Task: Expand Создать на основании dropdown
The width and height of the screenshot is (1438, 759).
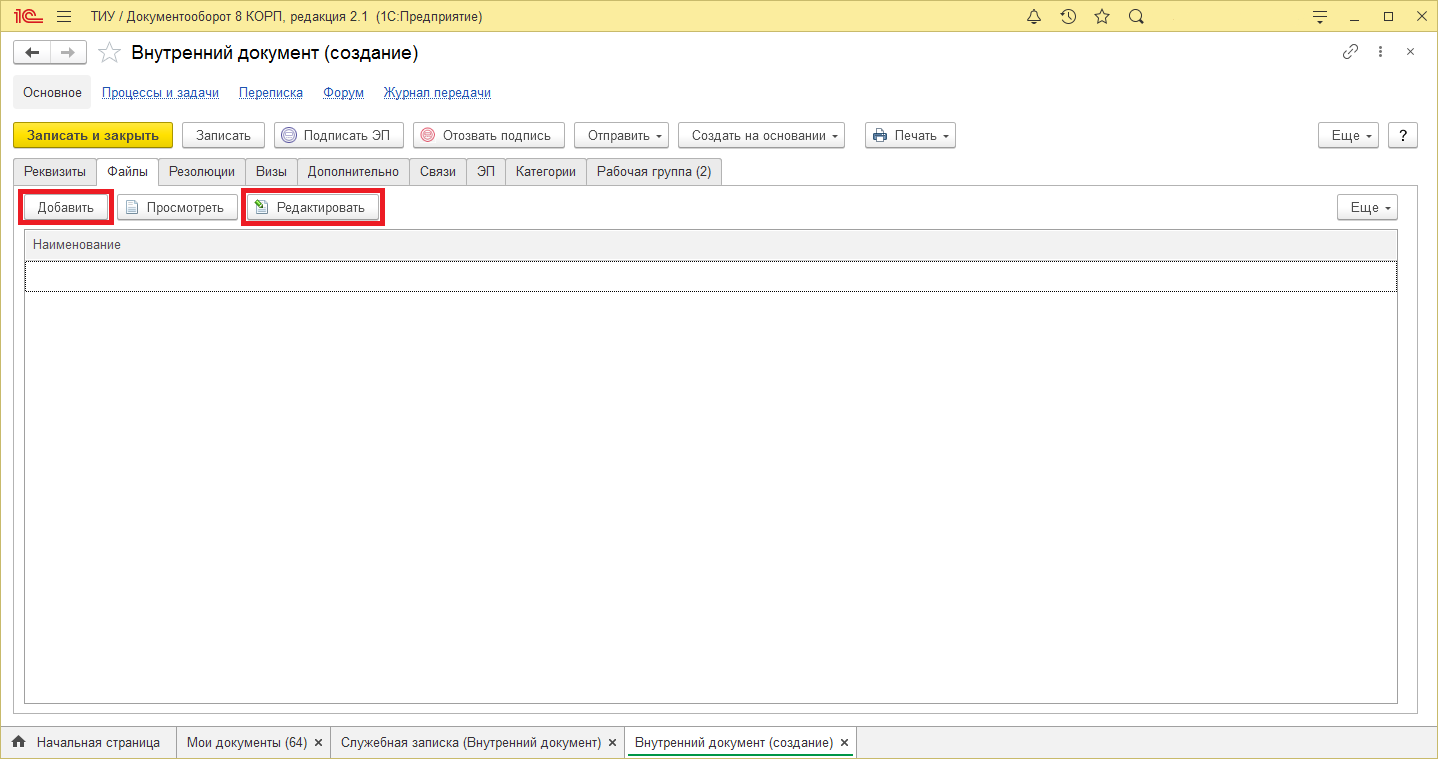Action: [761, 135]
